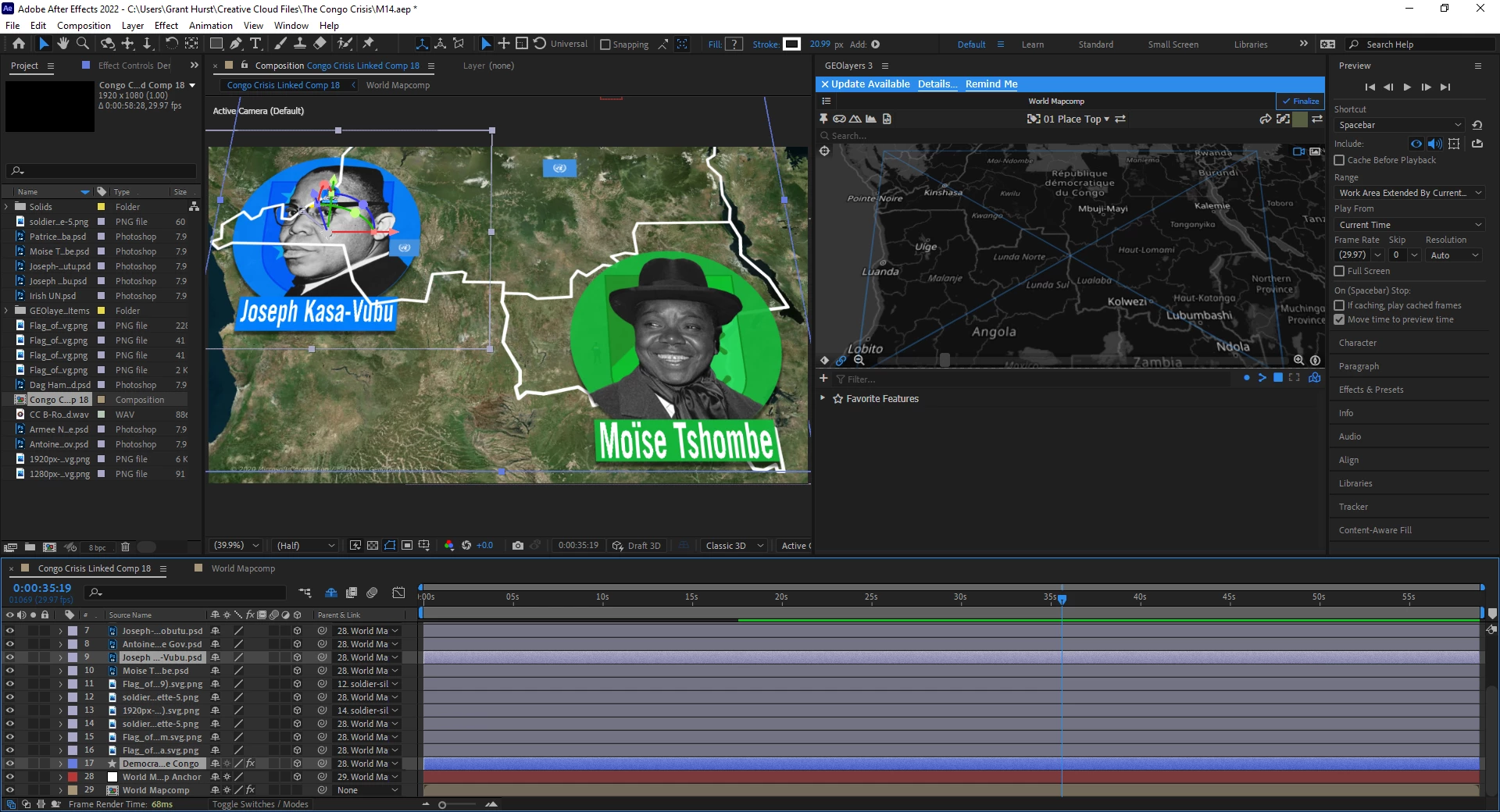
Task: Click the Remind Me link
Action: coord(991,84)
